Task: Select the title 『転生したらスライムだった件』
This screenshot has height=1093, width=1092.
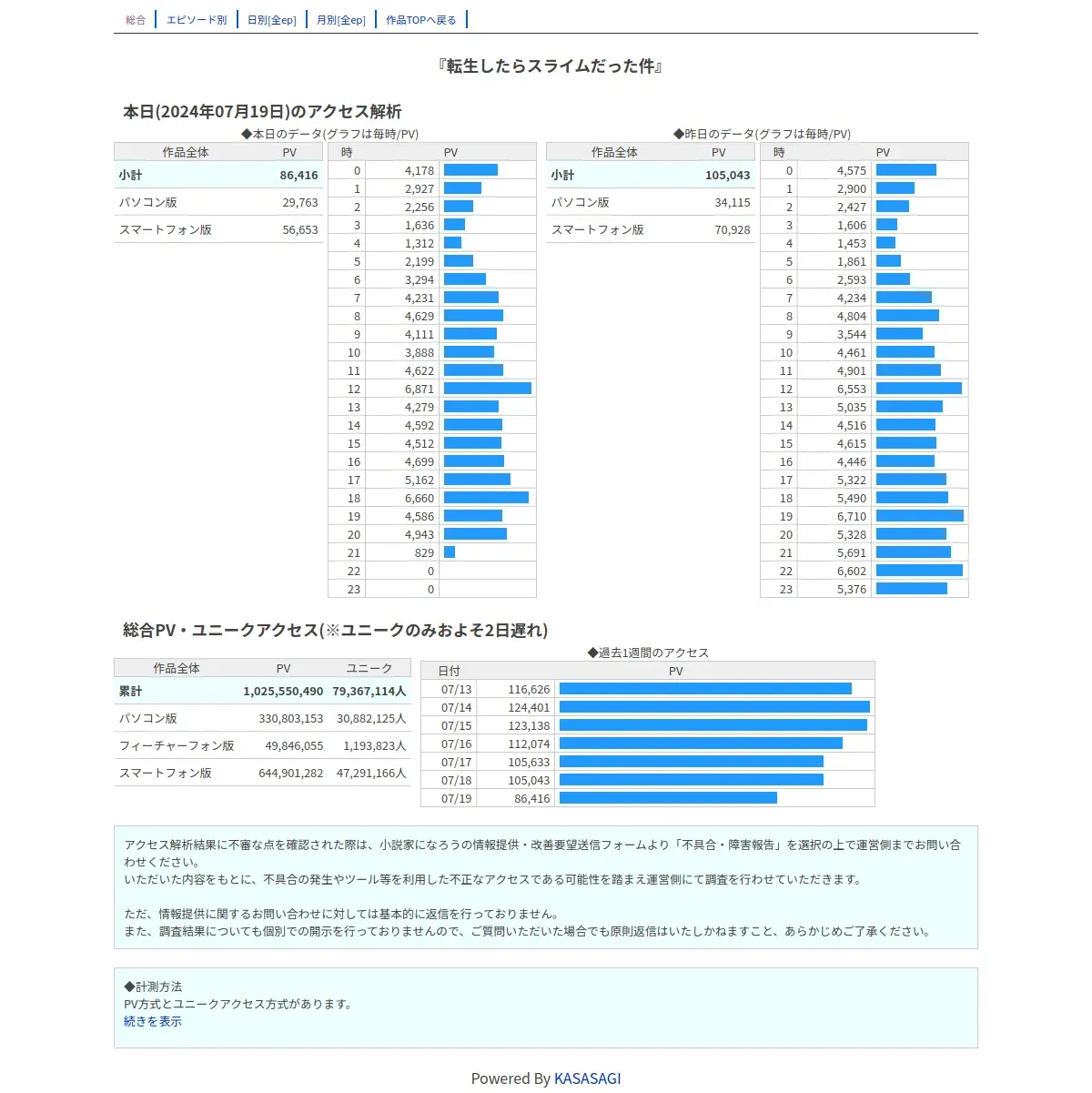Action: pyautogui.click(x=550, y=66)
